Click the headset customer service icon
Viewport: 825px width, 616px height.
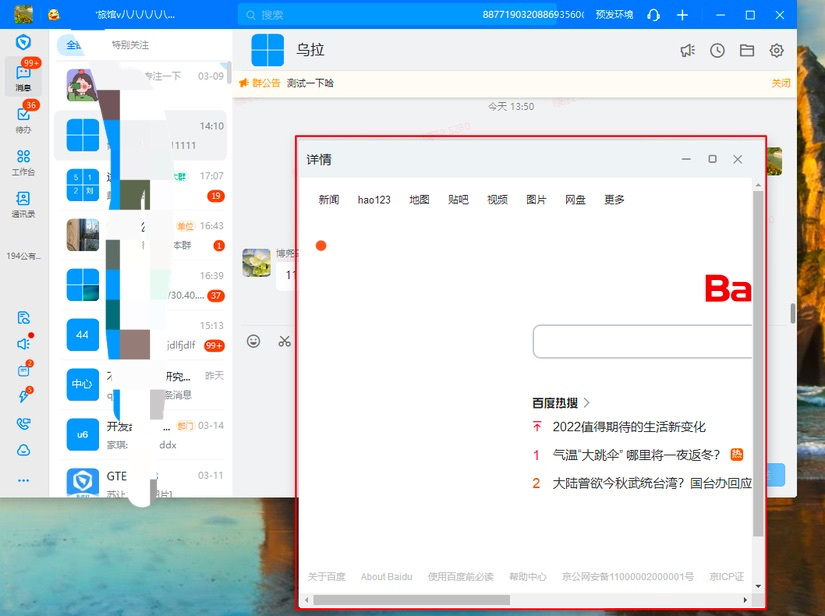pyautogui.click(x=653, y=15)
